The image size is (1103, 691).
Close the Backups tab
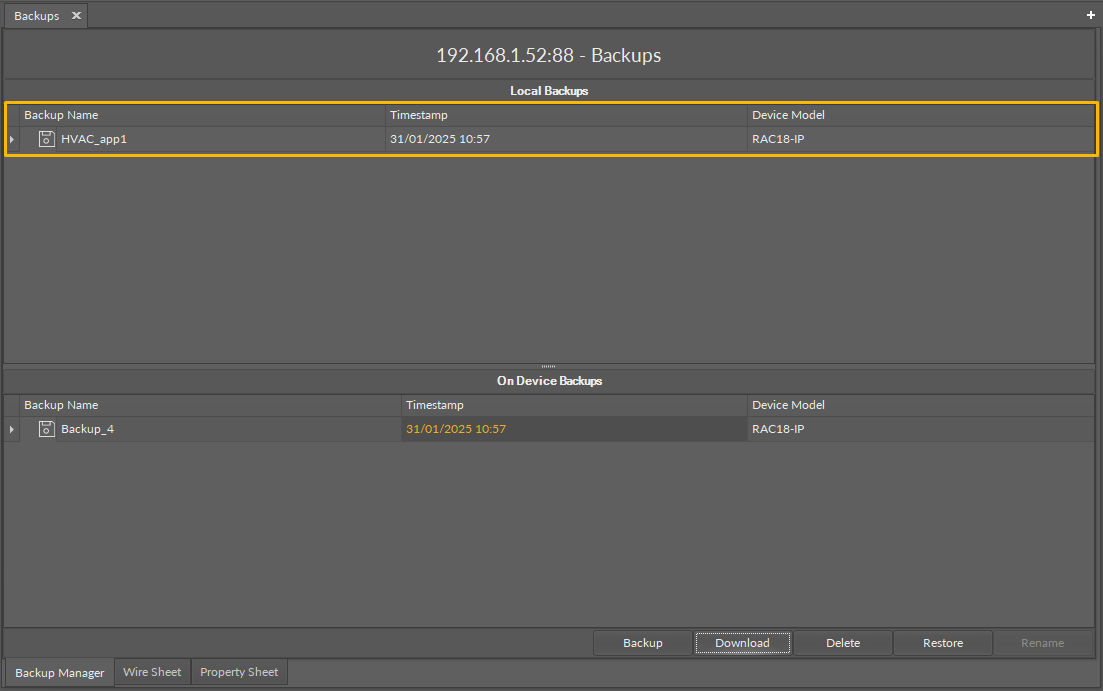[76, 16]
